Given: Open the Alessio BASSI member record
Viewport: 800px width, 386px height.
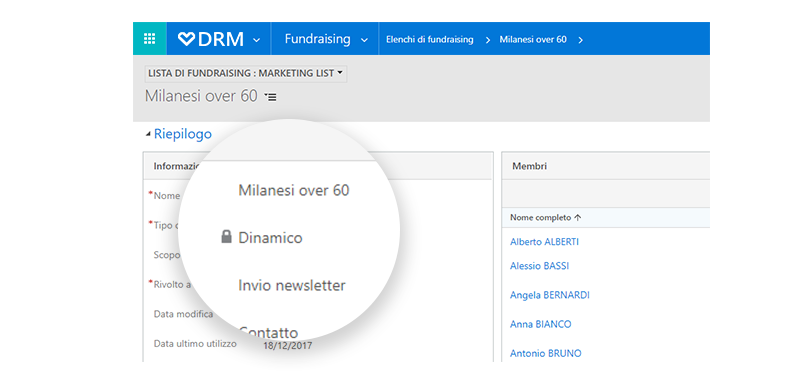Looking at the screenshot, I should [x=539, y=266].
